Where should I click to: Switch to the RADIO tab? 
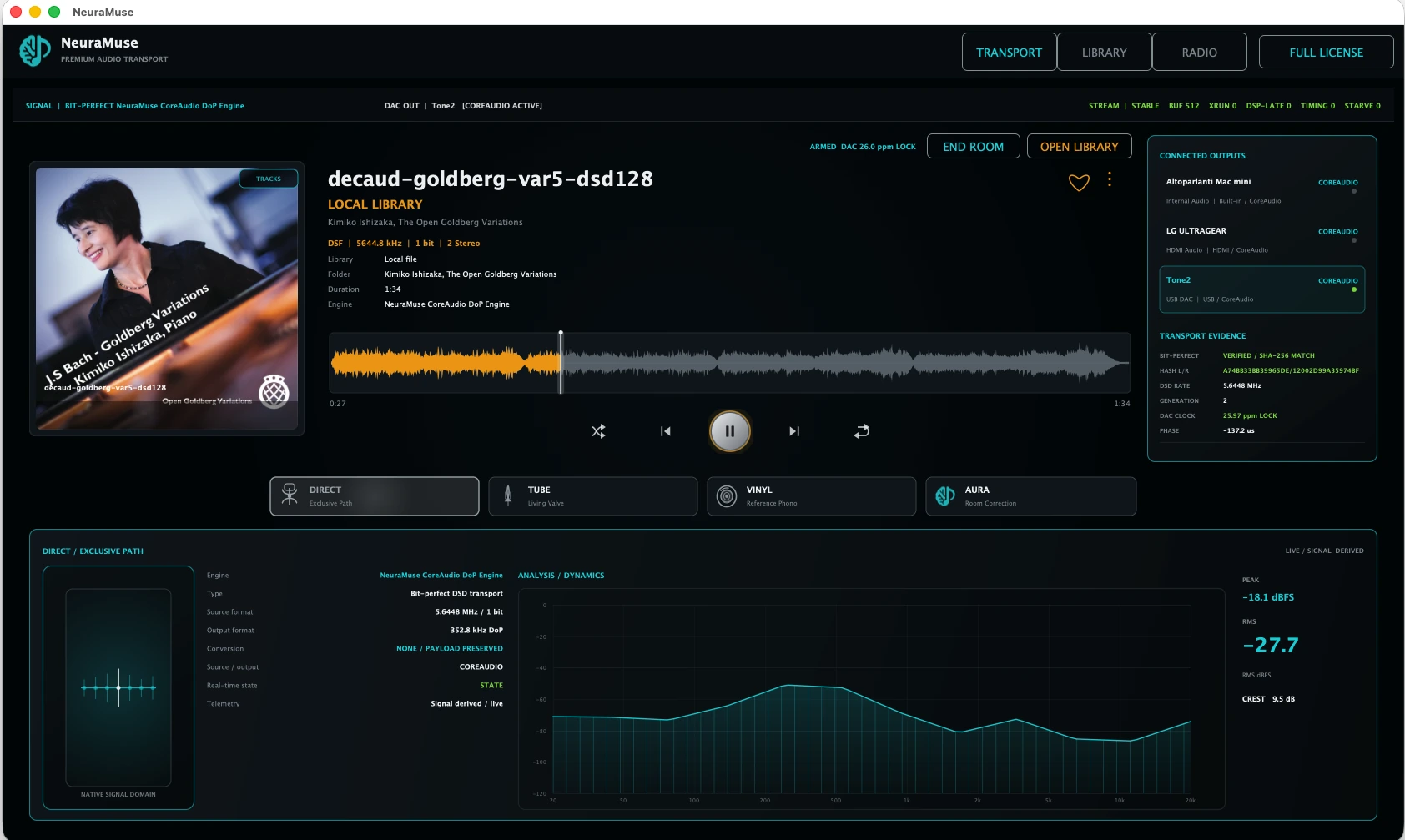pyautogui.click(x=1200, y=52)
